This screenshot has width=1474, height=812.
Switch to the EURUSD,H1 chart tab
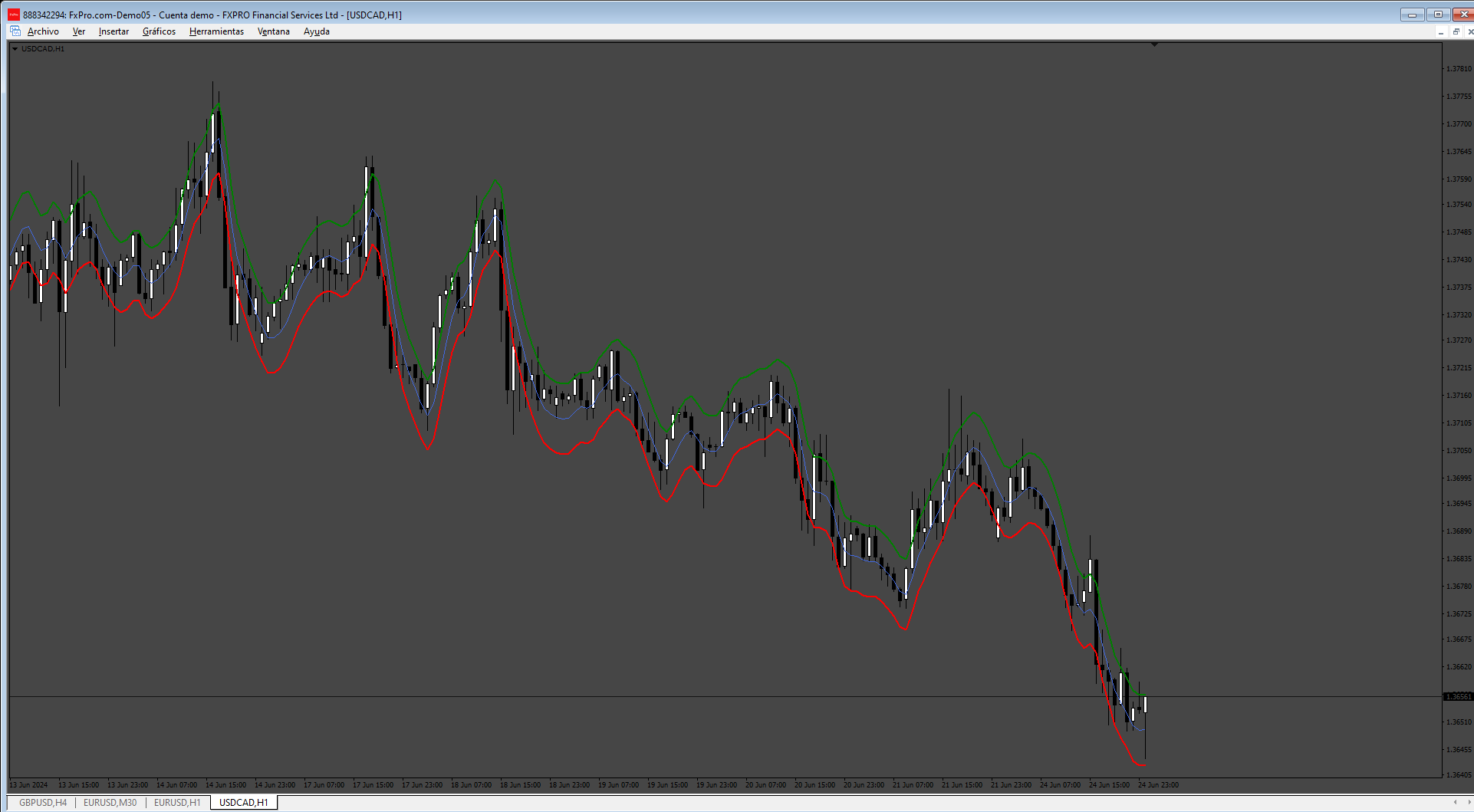[x=177, y=803]
